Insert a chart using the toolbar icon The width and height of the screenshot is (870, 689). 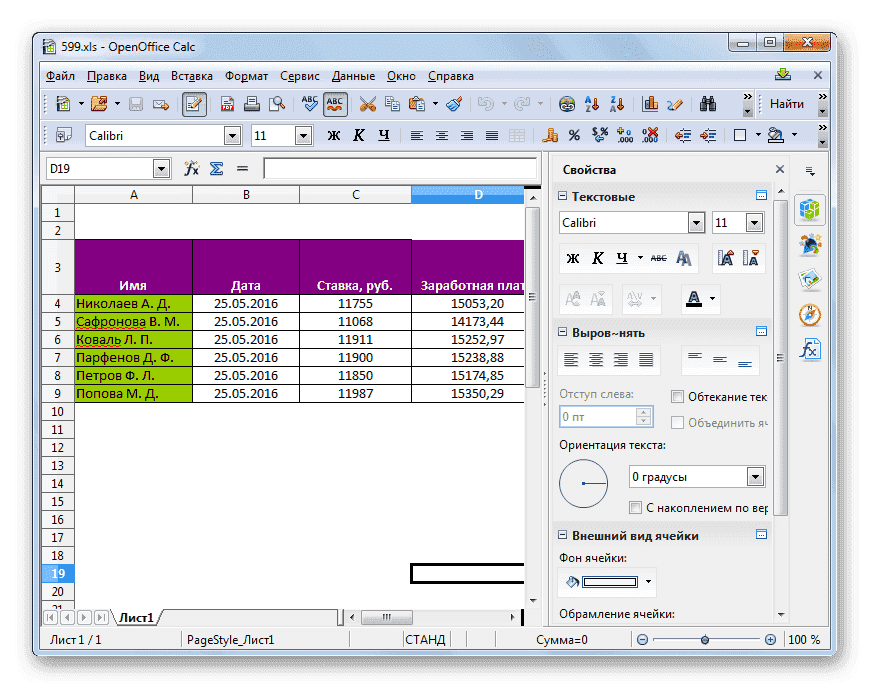click(650, 104)
